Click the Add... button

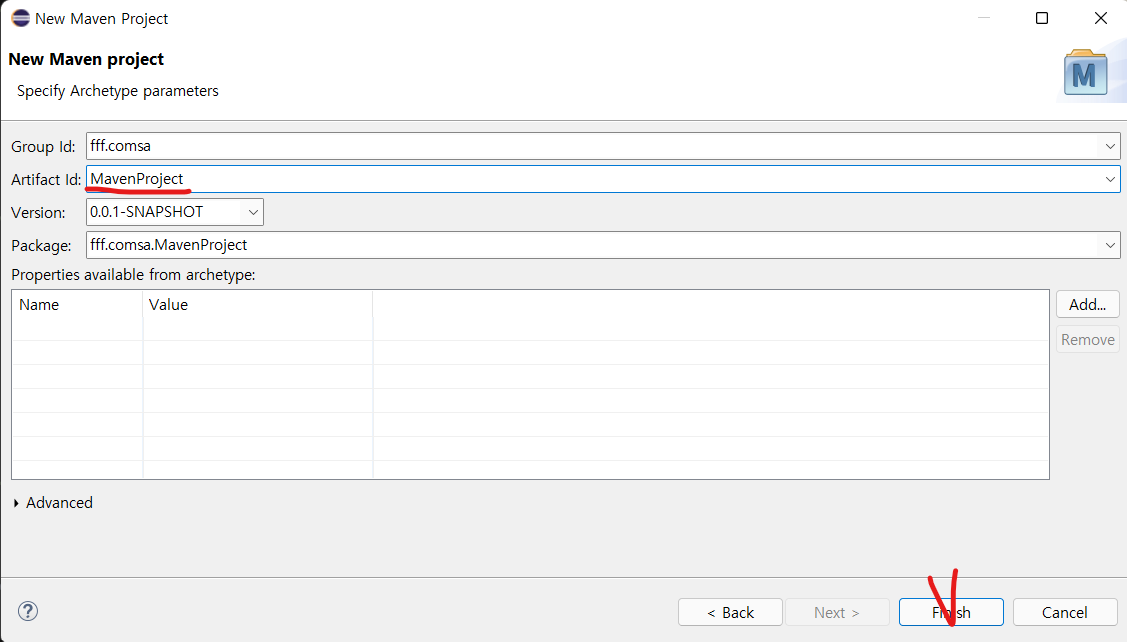(1087, 304)
